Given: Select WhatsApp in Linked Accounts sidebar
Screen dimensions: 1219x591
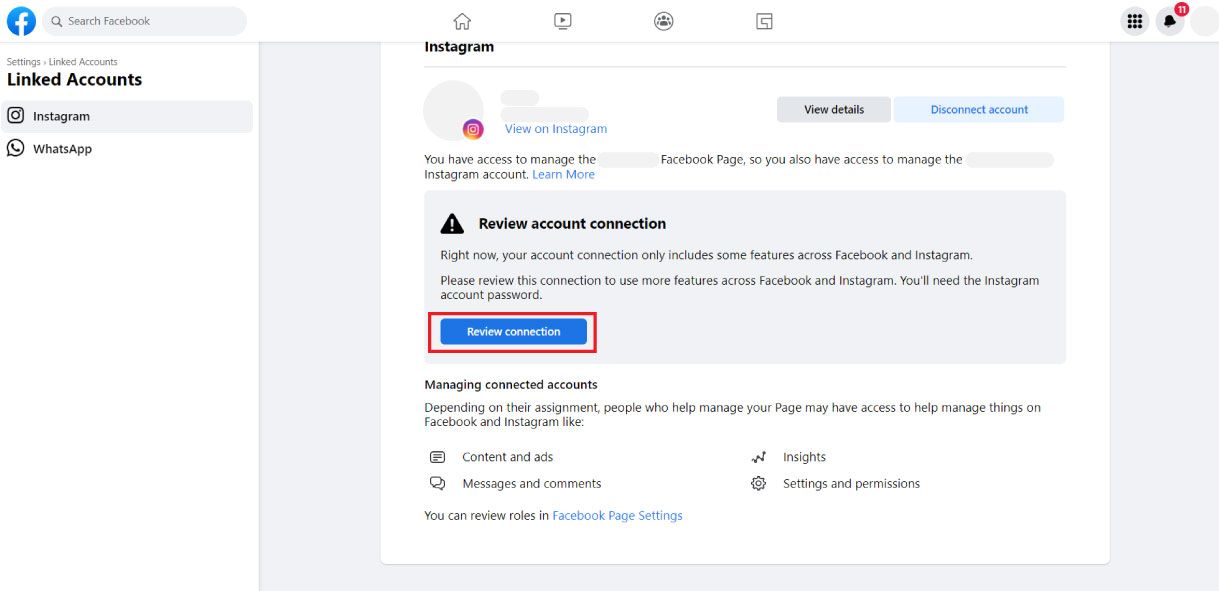Looking at the screenshot, I should [127, 148].
